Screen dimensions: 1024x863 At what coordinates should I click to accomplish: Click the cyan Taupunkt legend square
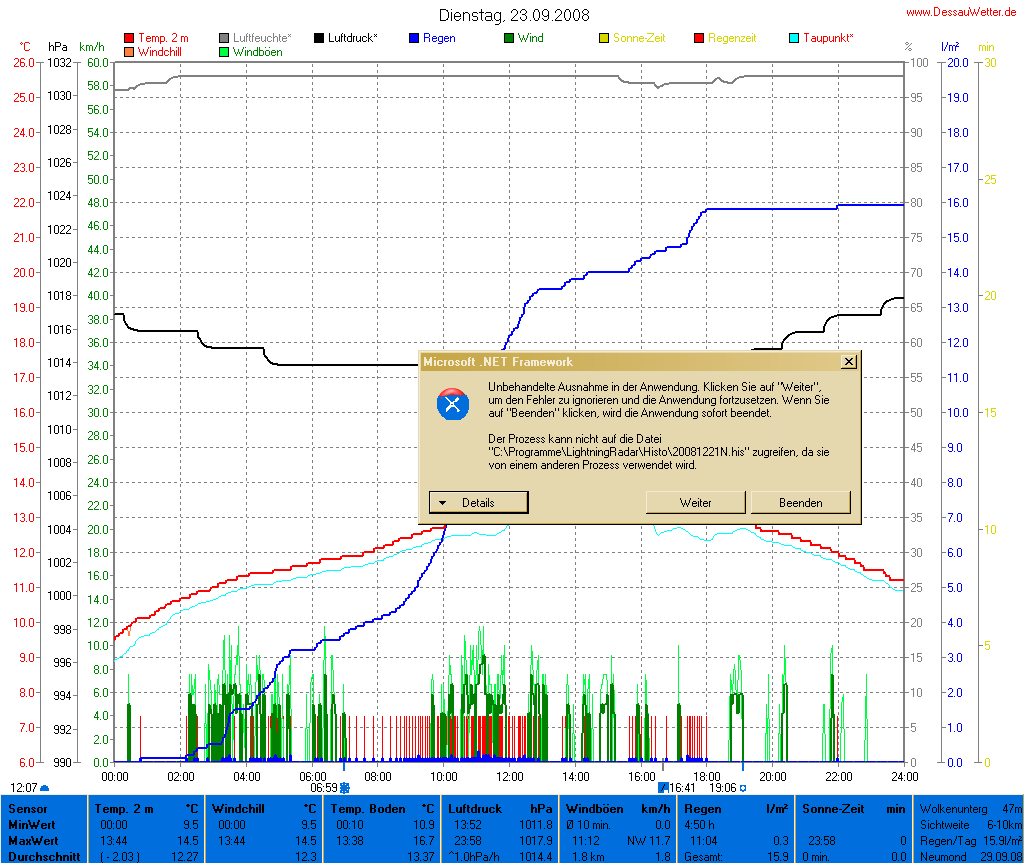tap(794, 38)
